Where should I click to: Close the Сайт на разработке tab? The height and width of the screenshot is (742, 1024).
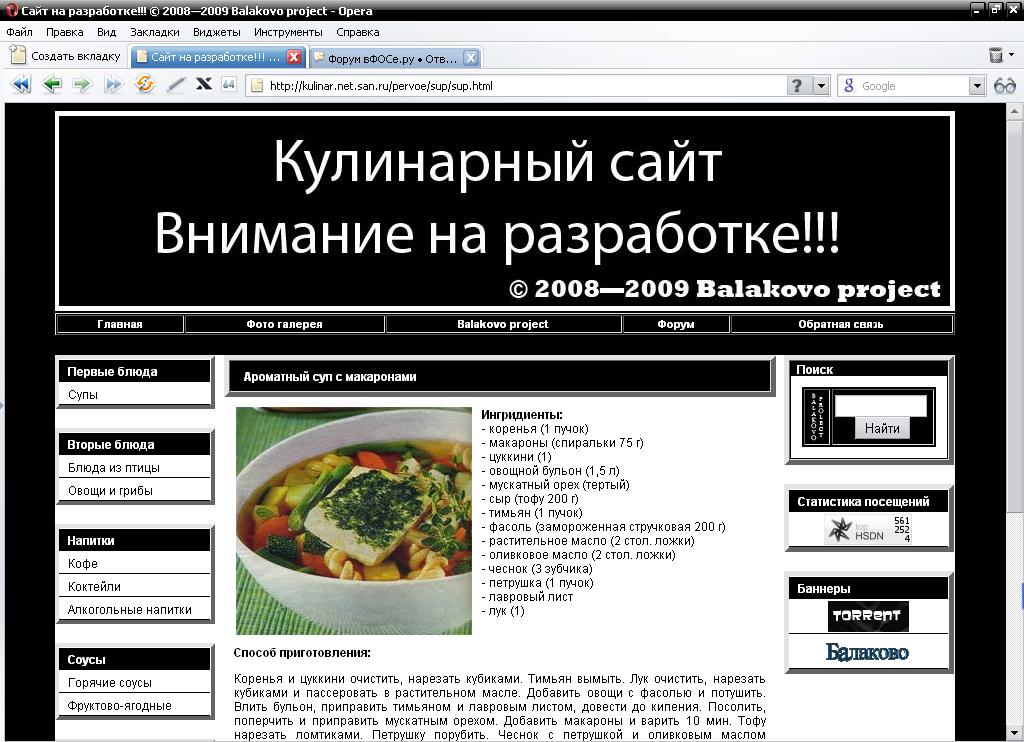tap(294, 57)
